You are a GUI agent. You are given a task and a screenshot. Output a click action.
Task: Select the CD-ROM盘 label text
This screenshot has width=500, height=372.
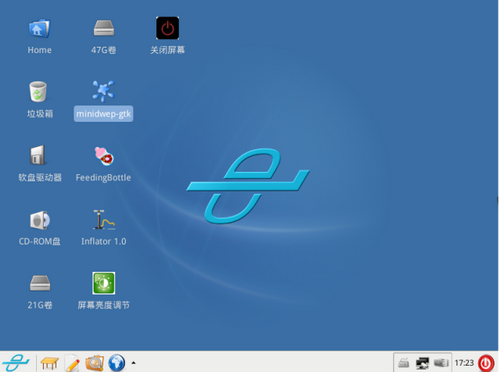[x=40, y=241]
